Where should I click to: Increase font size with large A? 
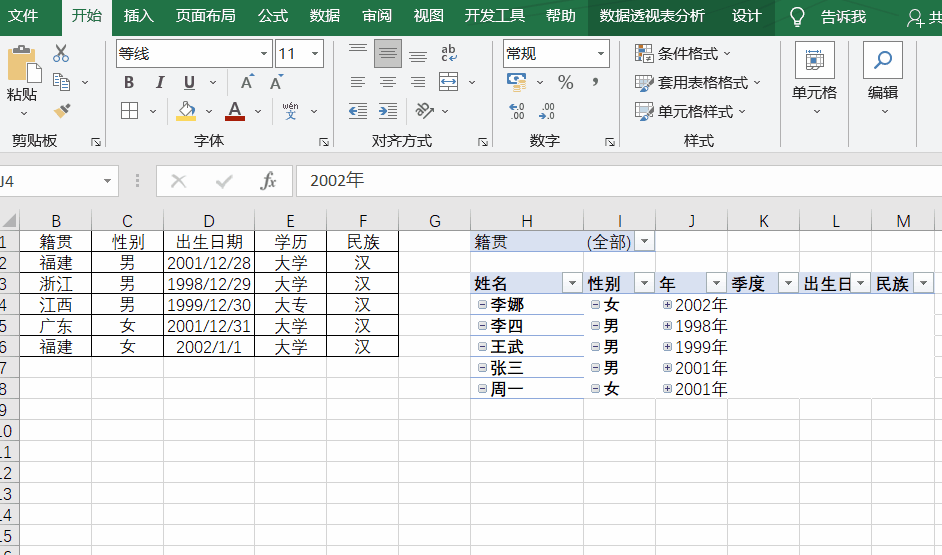point(247,82)
